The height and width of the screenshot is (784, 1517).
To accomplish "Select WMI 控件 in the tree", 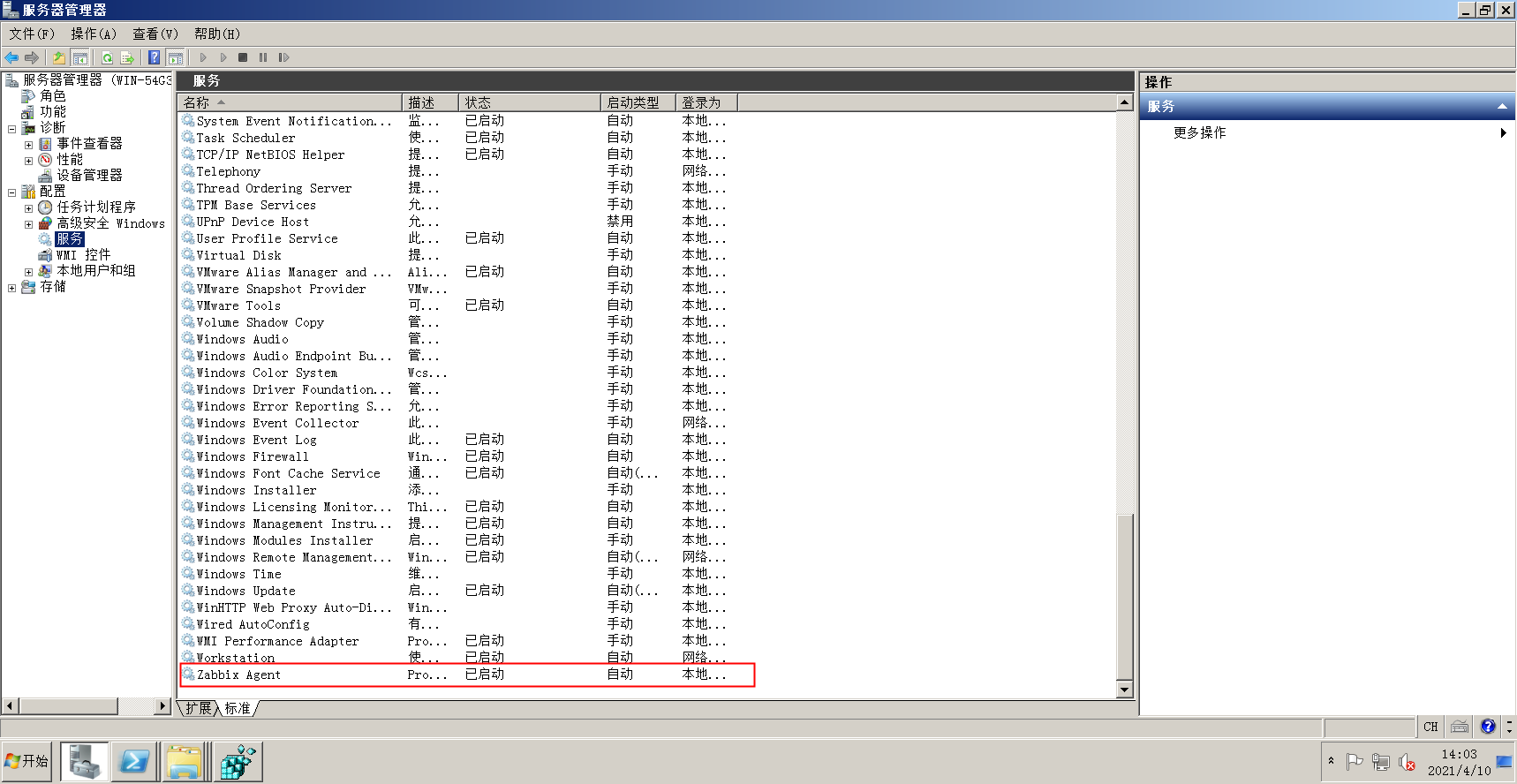I will pyautogui.click(x=83, y=255).
